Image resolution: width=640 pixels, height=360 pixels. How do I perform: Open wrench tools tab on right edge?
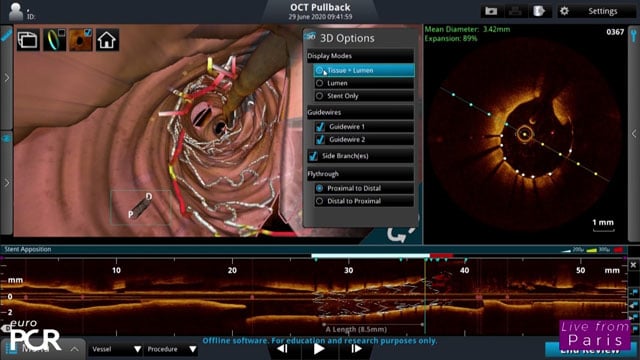point(634,35)
